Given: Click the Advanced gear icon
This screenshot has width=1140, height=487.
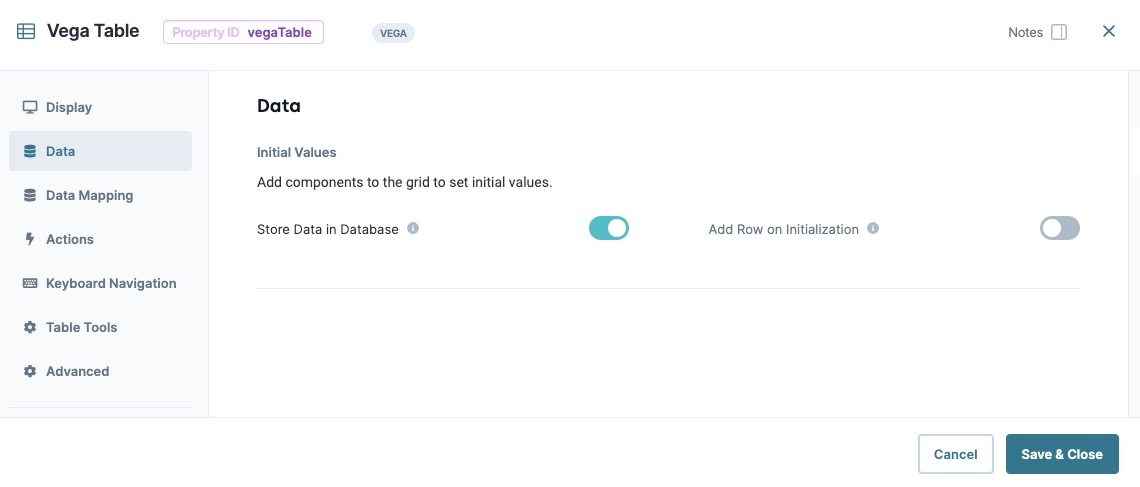Looking at the screenshot, I should (30, 371).
